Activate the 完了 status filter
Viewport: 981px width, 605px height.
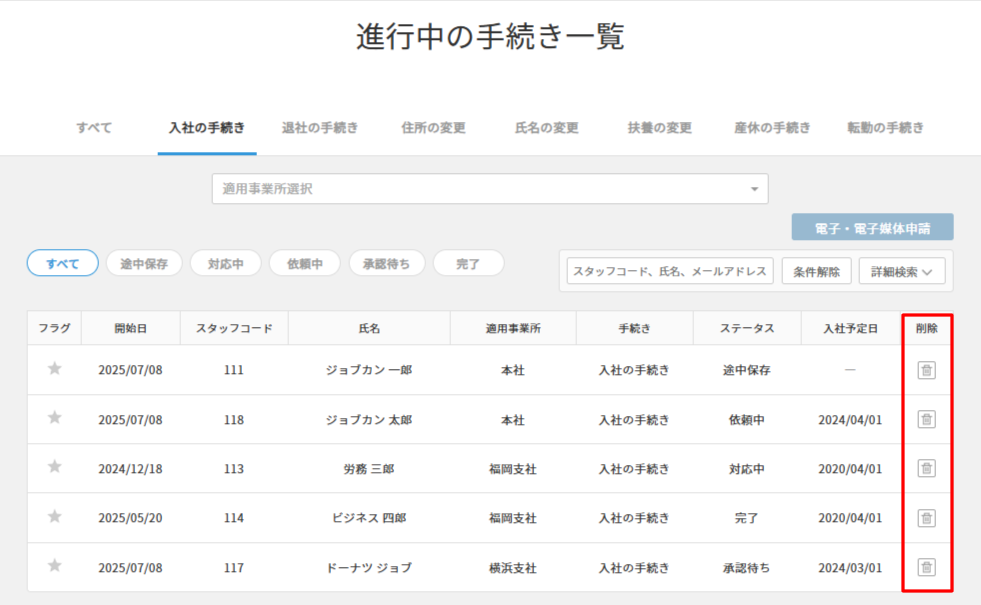point(468,262)
